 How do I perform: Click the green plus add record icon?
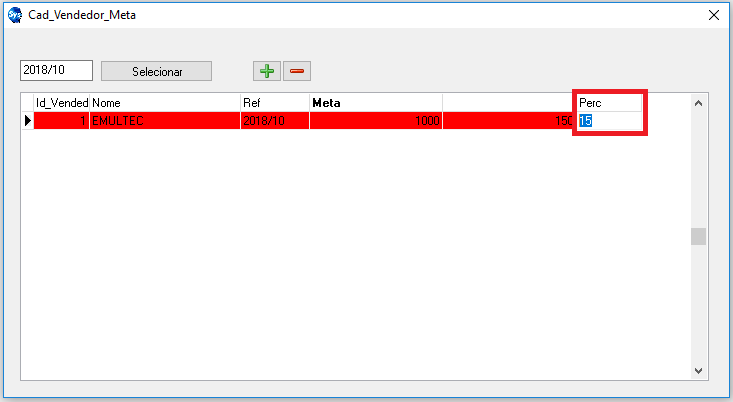[266, 71]
